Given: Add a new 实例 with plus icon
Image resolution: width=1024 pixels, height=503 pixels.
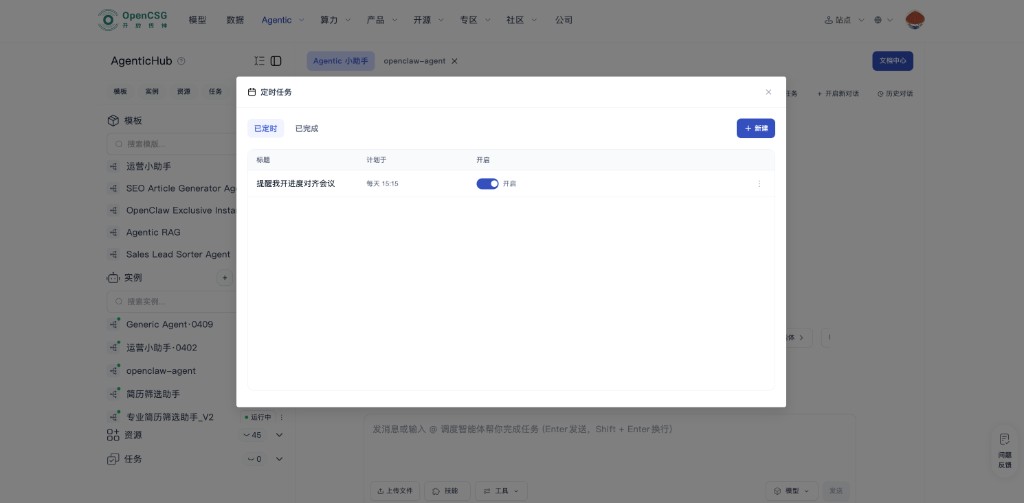Looking at the screenshot, I should (x=224, y=278).
